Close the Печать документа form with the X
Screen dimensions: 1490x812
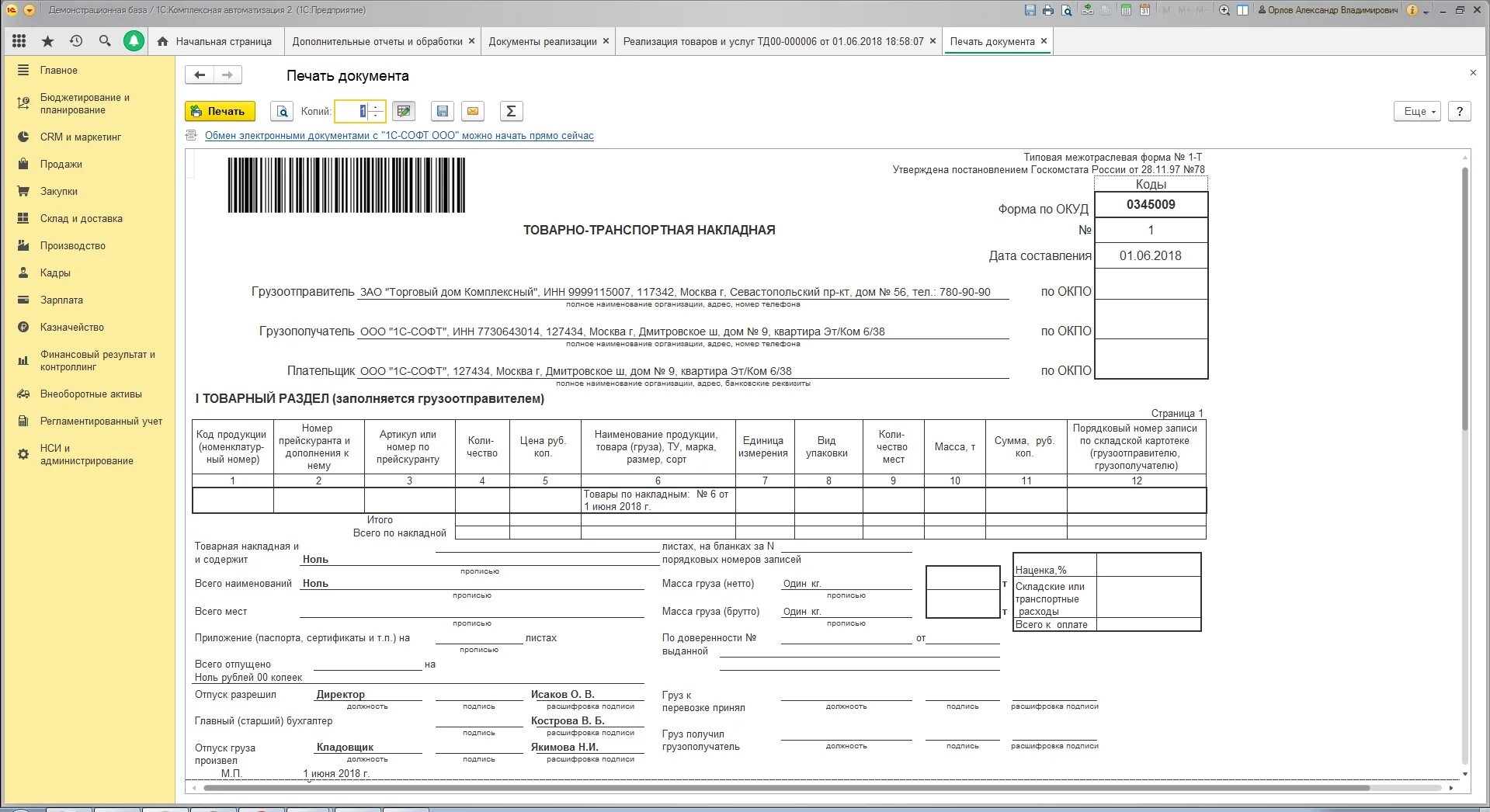pos(1473,73)
